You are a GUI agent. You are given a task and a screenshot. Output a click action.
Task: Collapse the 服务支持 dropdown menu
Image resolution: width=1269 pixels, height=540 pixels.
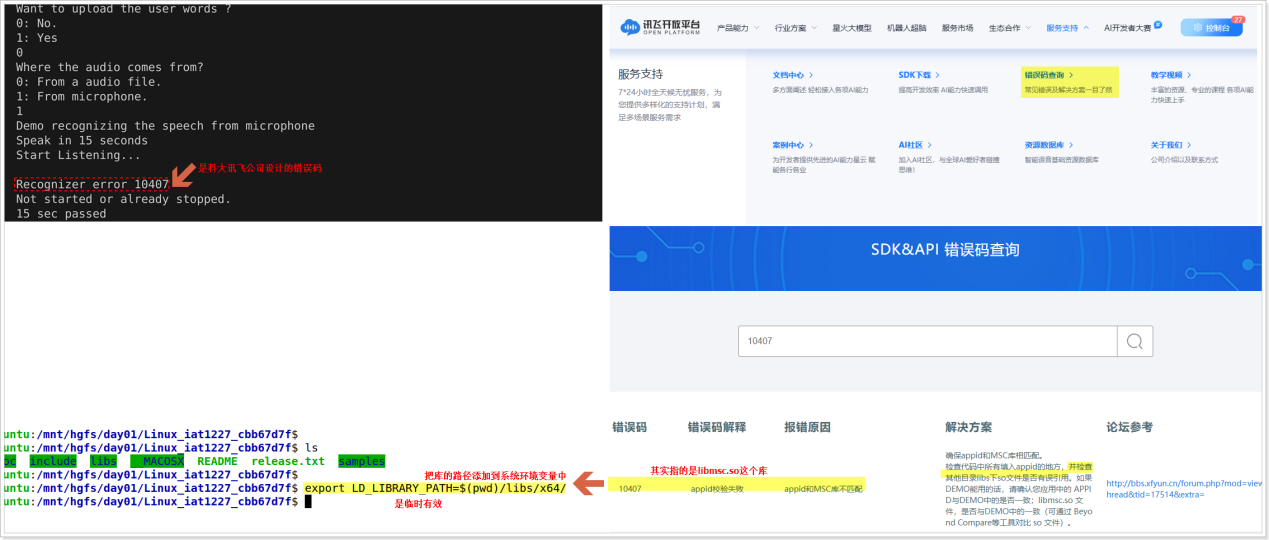tap(1067, 28)
